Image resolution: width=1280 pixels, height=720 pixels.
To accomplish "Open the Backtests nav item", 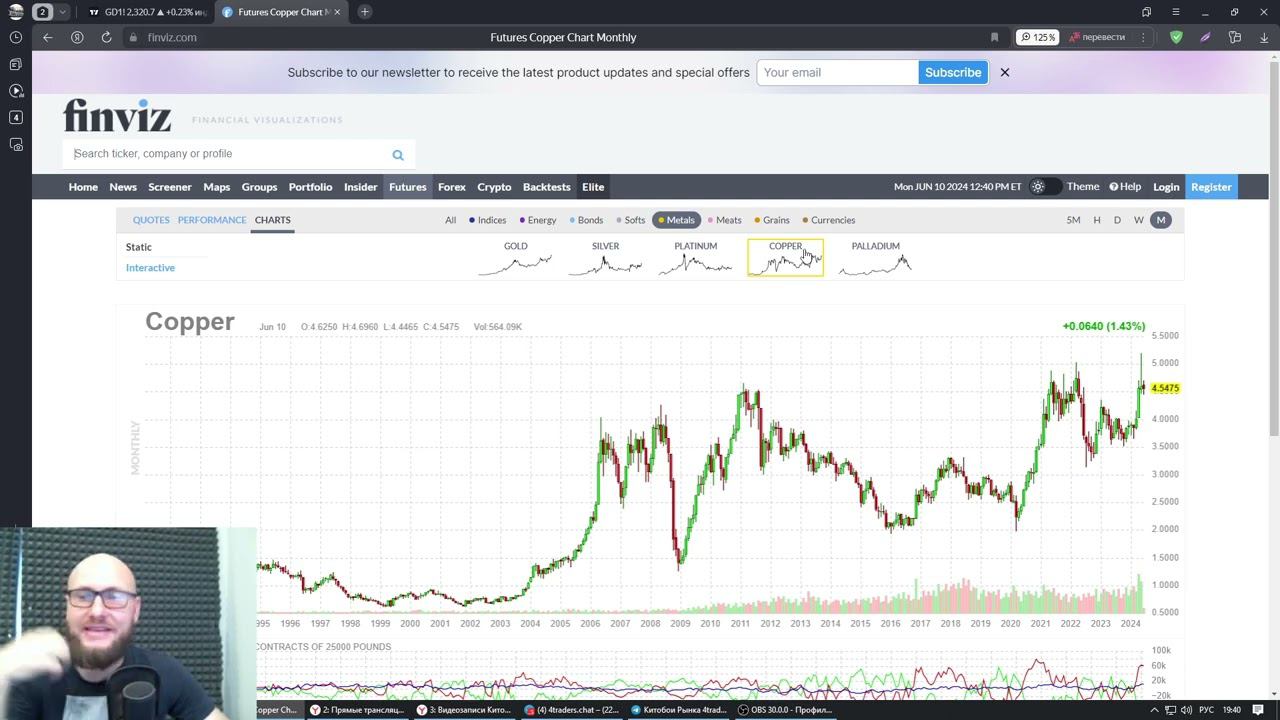I will pos(547,187).
